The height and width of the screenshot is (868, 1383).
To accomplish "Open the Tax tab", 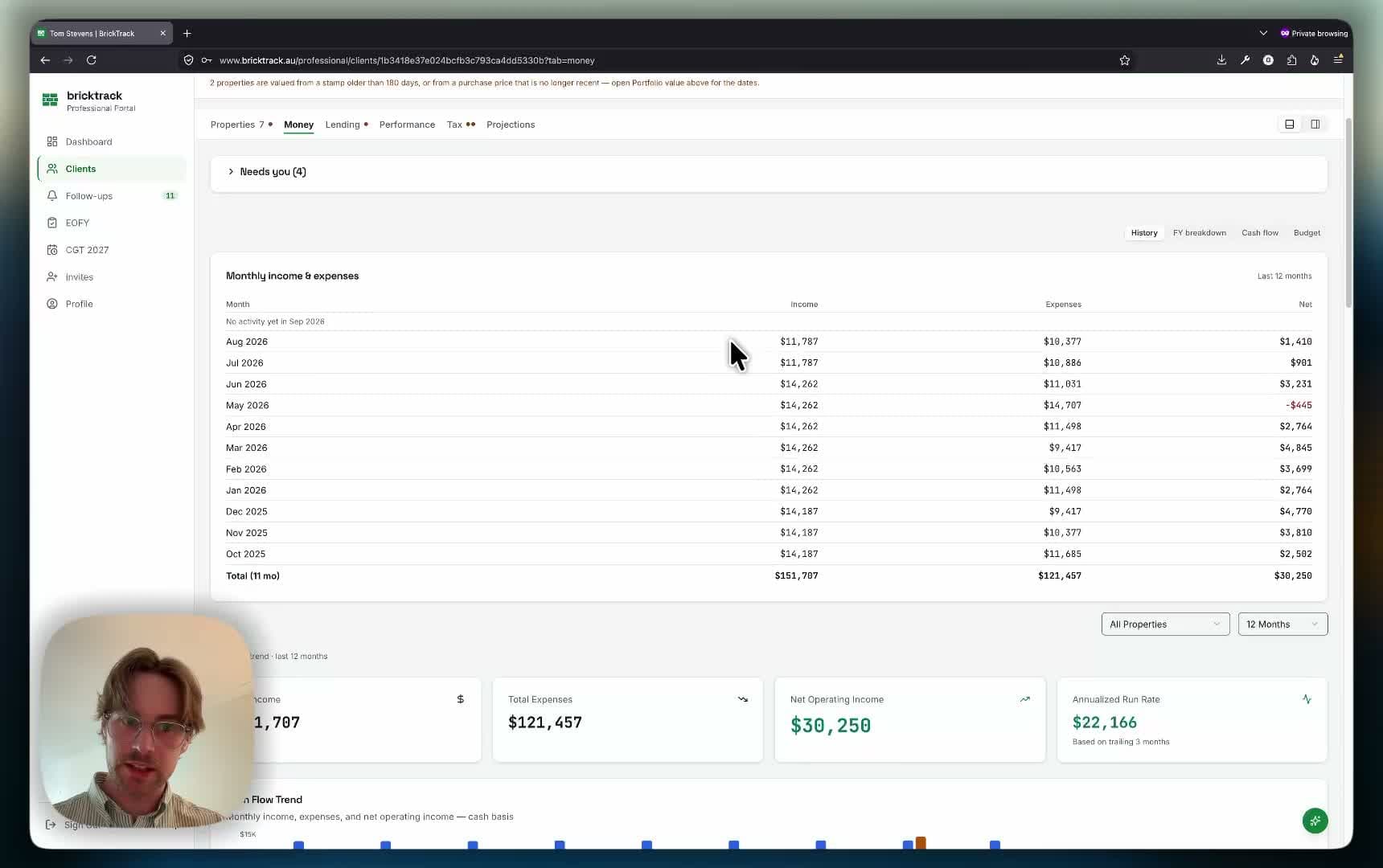I will click(x=461, y=125).
